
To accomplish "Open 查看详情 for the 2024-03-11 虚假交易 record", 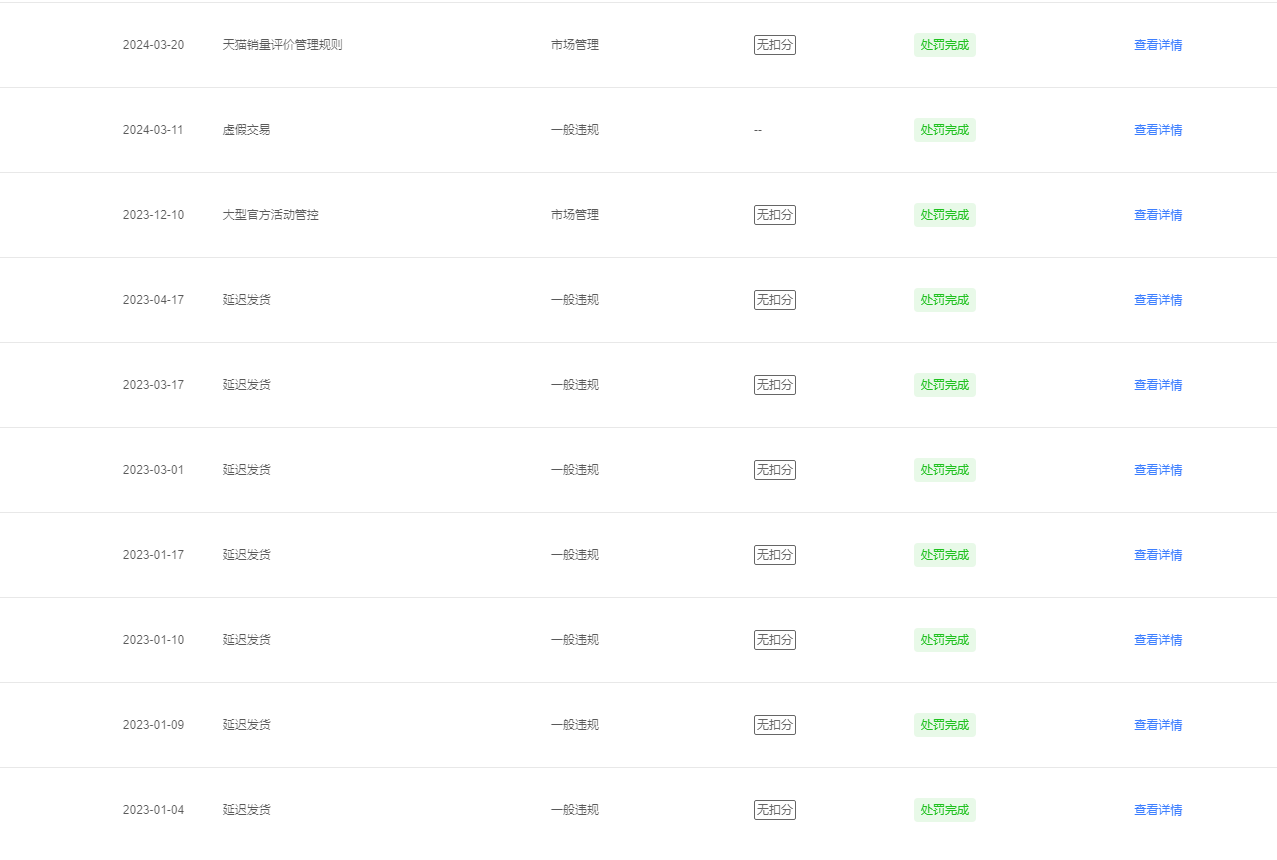I will pos(1158,130).
